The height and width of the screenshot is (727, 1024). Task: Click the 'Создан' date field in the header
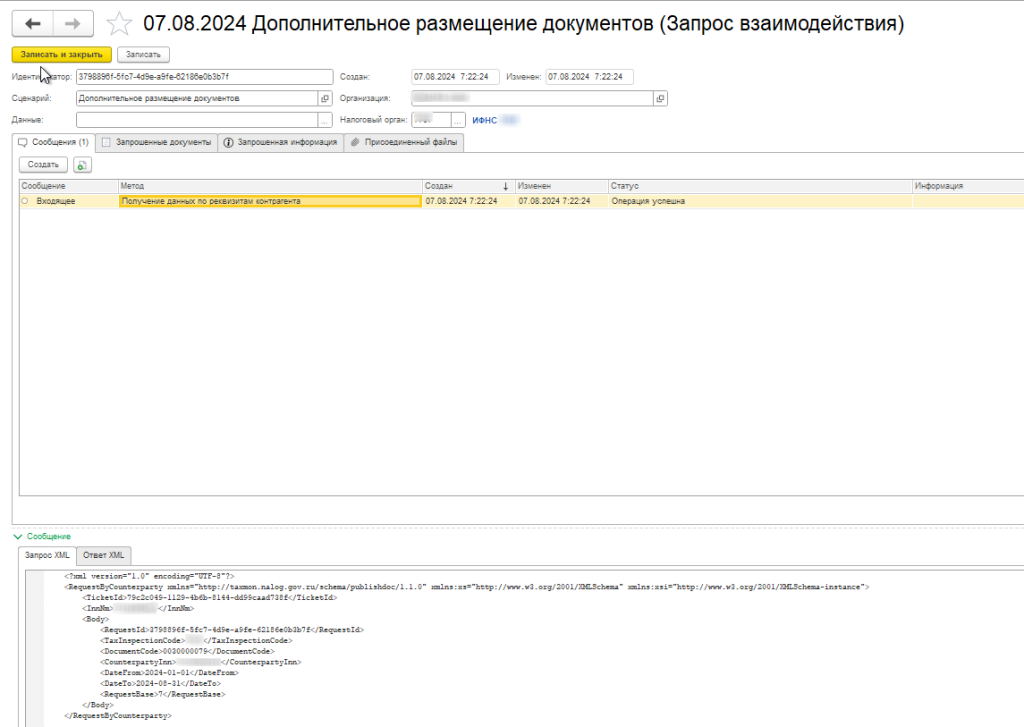click(x=455, y=76)
